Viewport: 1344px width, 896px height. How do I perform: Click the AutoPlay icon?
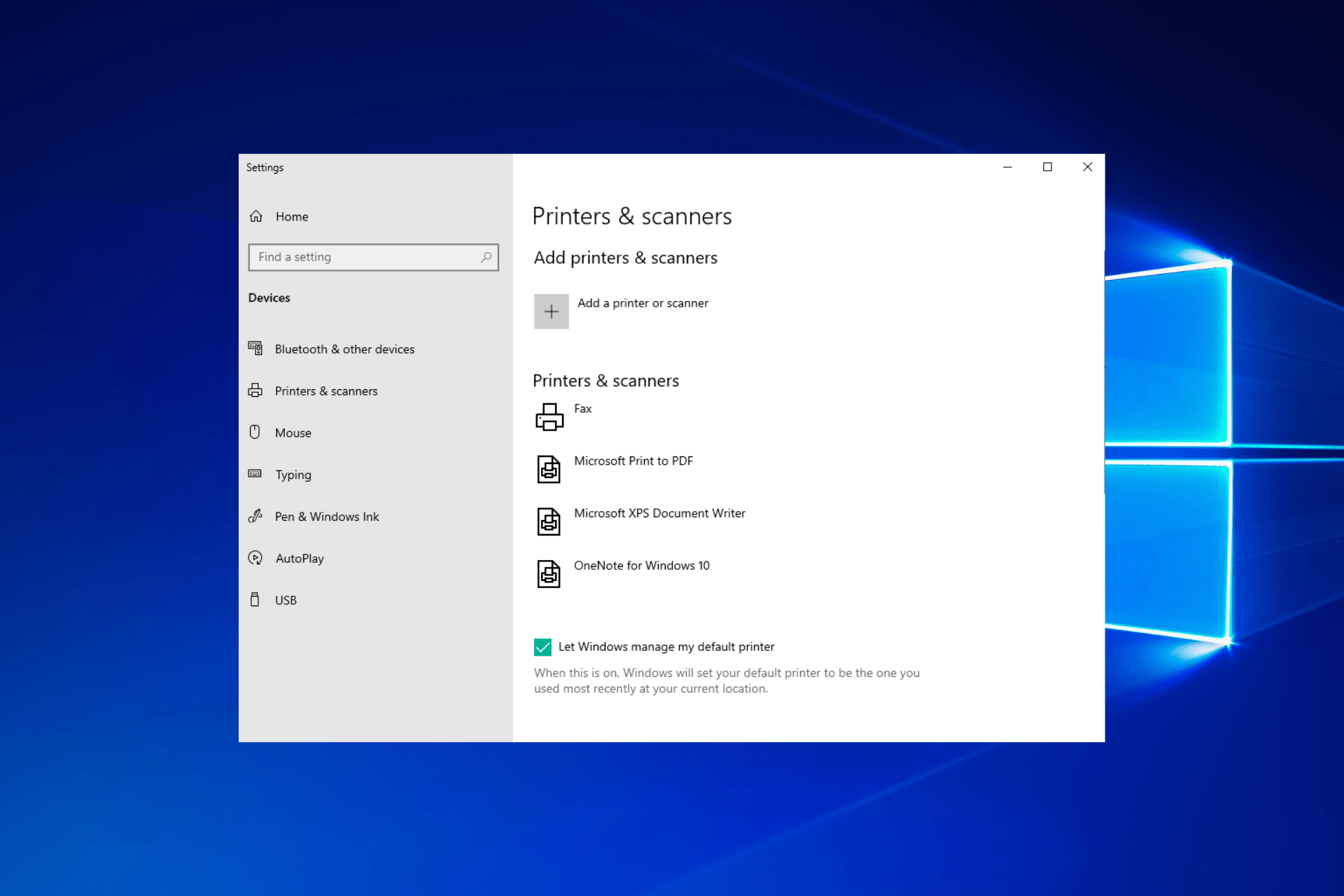(x=256, y=558)
